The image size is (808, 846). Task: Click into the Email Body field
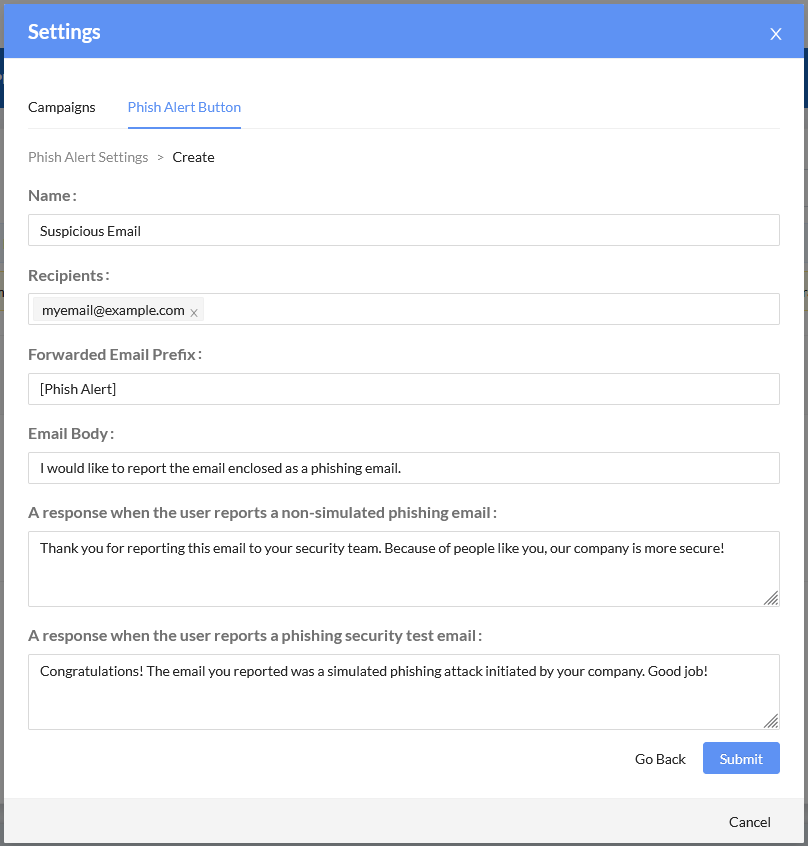403,468
